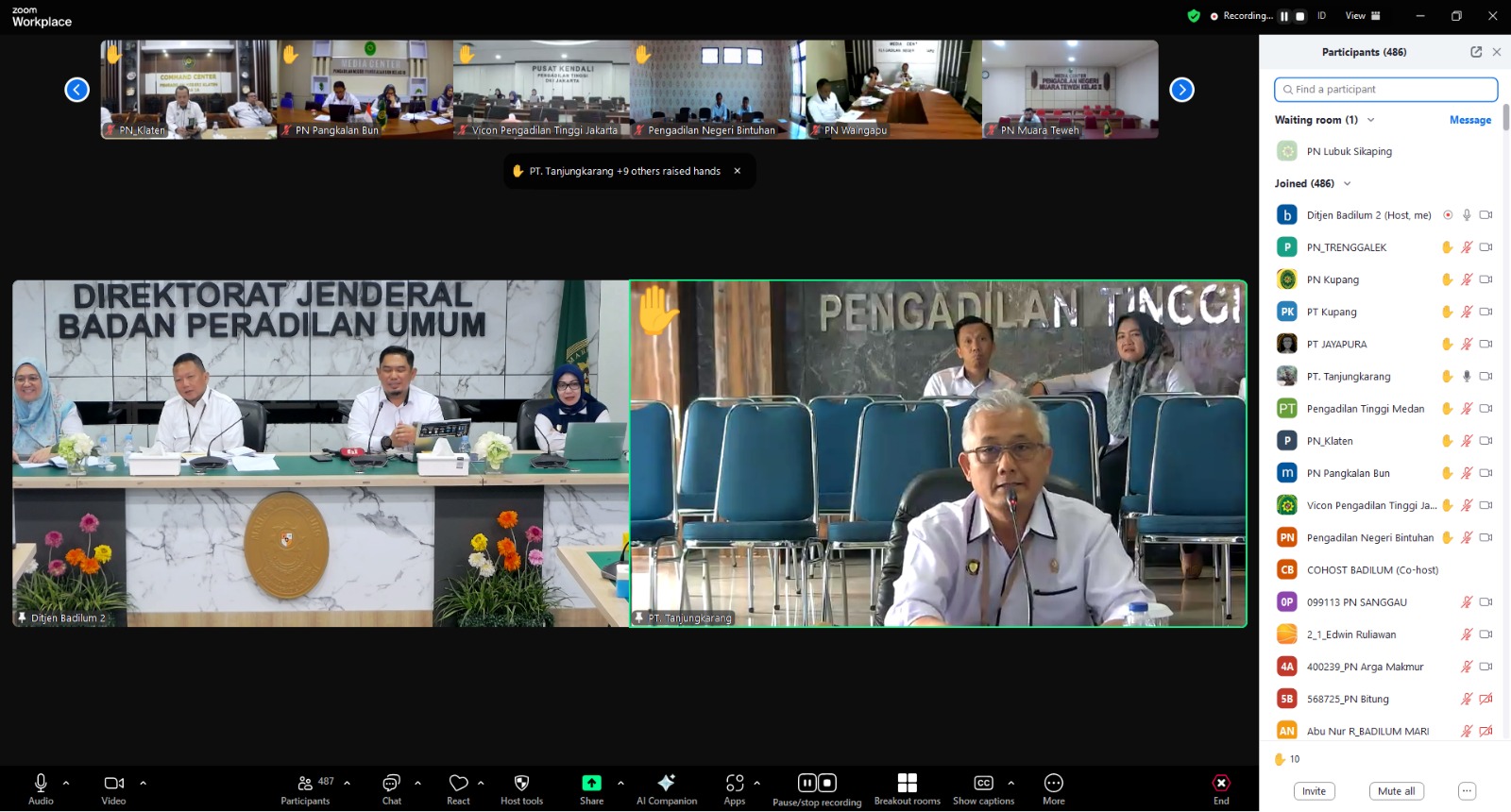Click the raised hands count indicator
The height and width of the screenshot is (812, 1511).
pos(1287,759)
